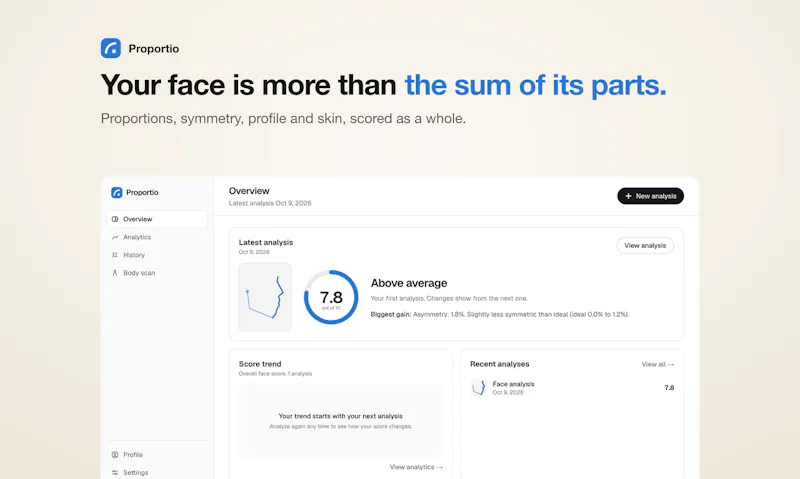This screenshot has height=479, width=800.
Task: Select the Face analysis recent entry title
Action: [513, 384]
